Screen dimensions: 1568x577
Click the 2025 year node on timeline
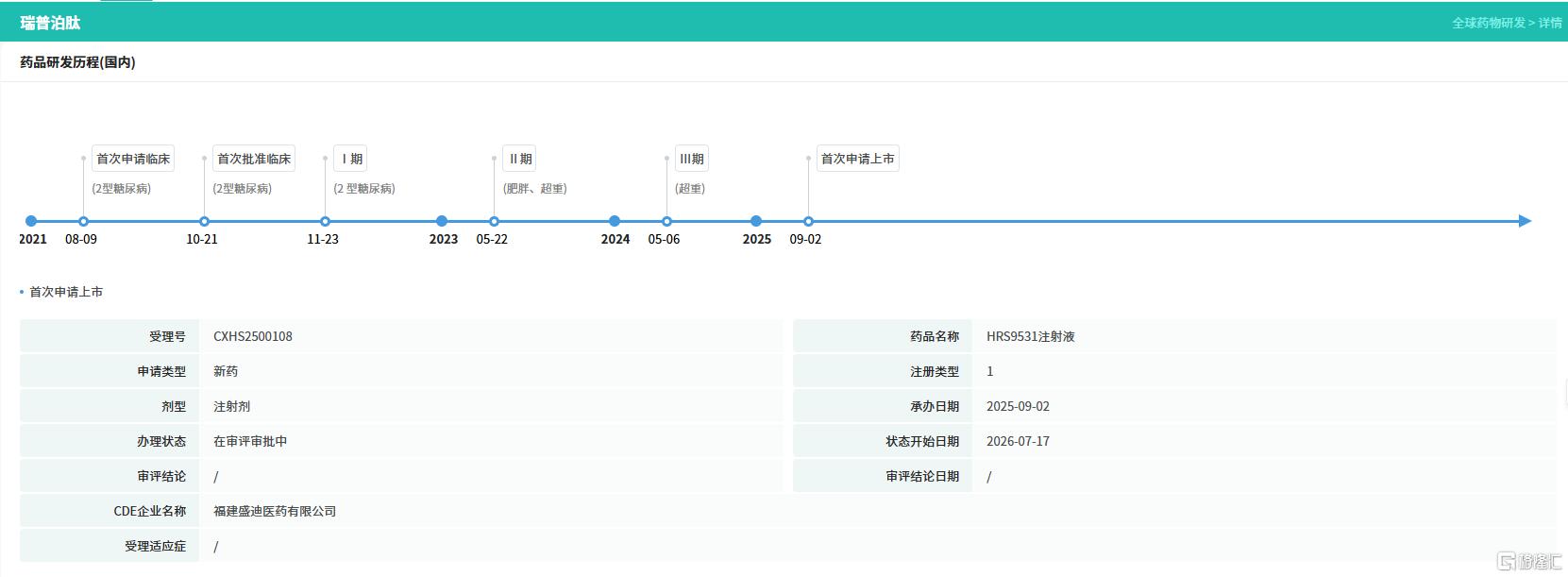coord(756,221)
